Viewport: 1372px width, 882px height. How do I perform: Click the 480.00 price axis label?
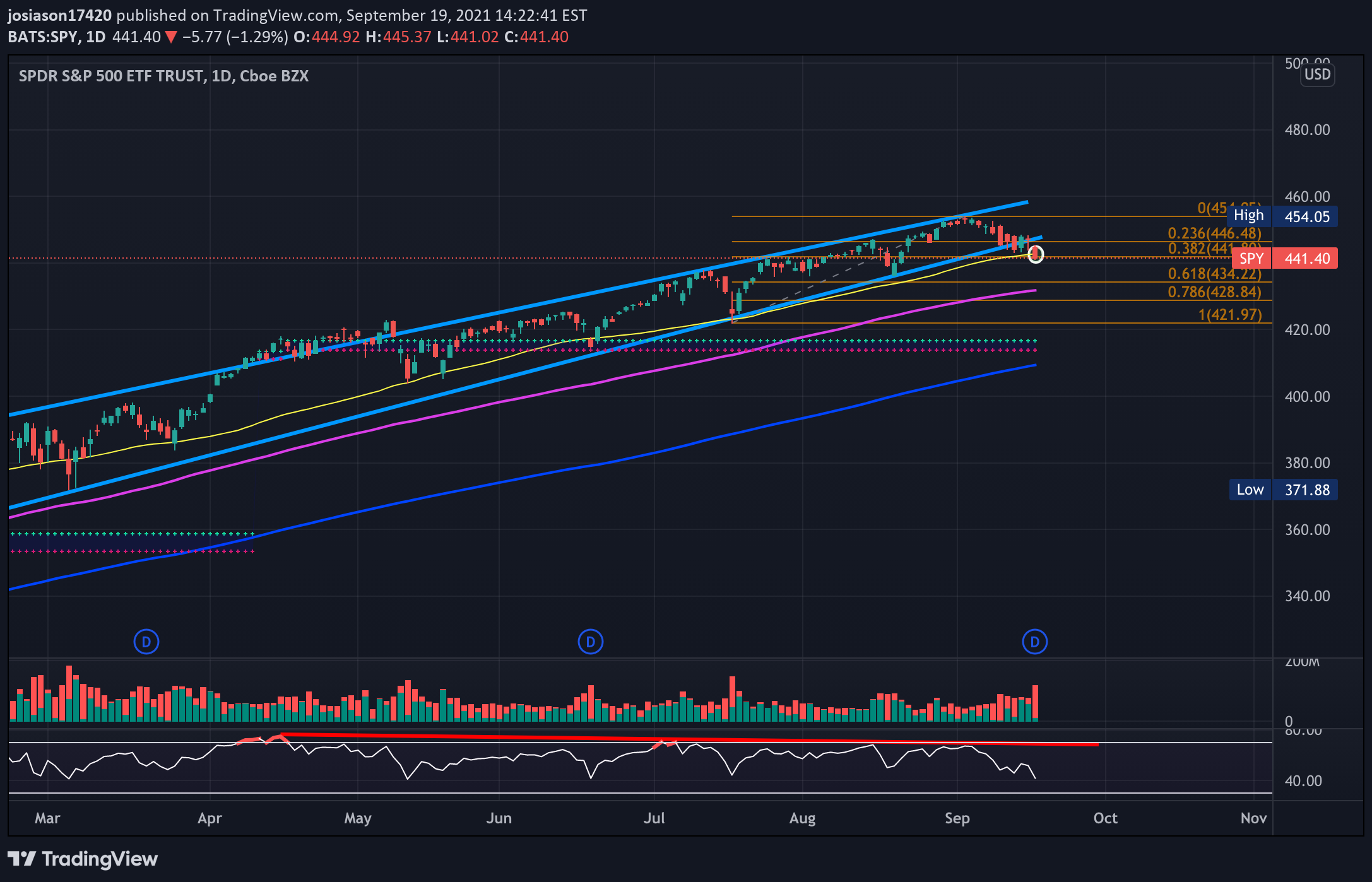(x=1308, y=129)
